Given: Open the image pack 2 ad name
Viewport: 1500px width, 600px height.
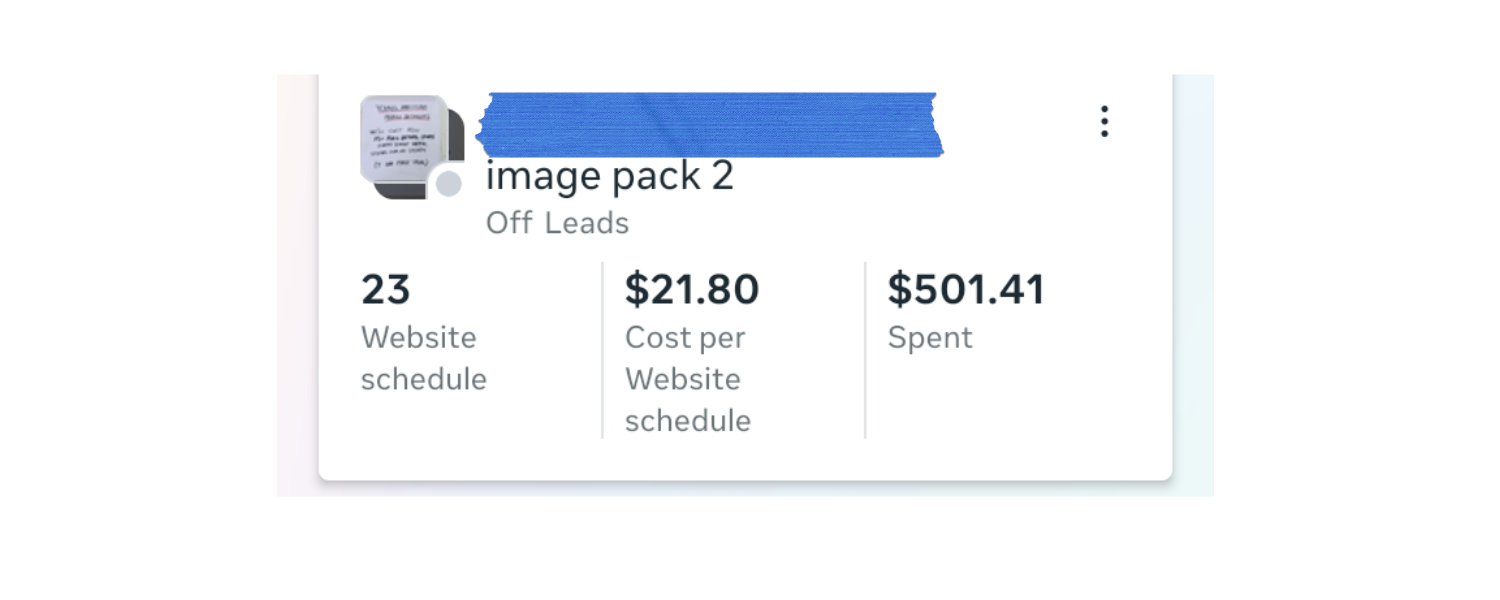Looking at the screenshot, I should [x=610, y=177].
